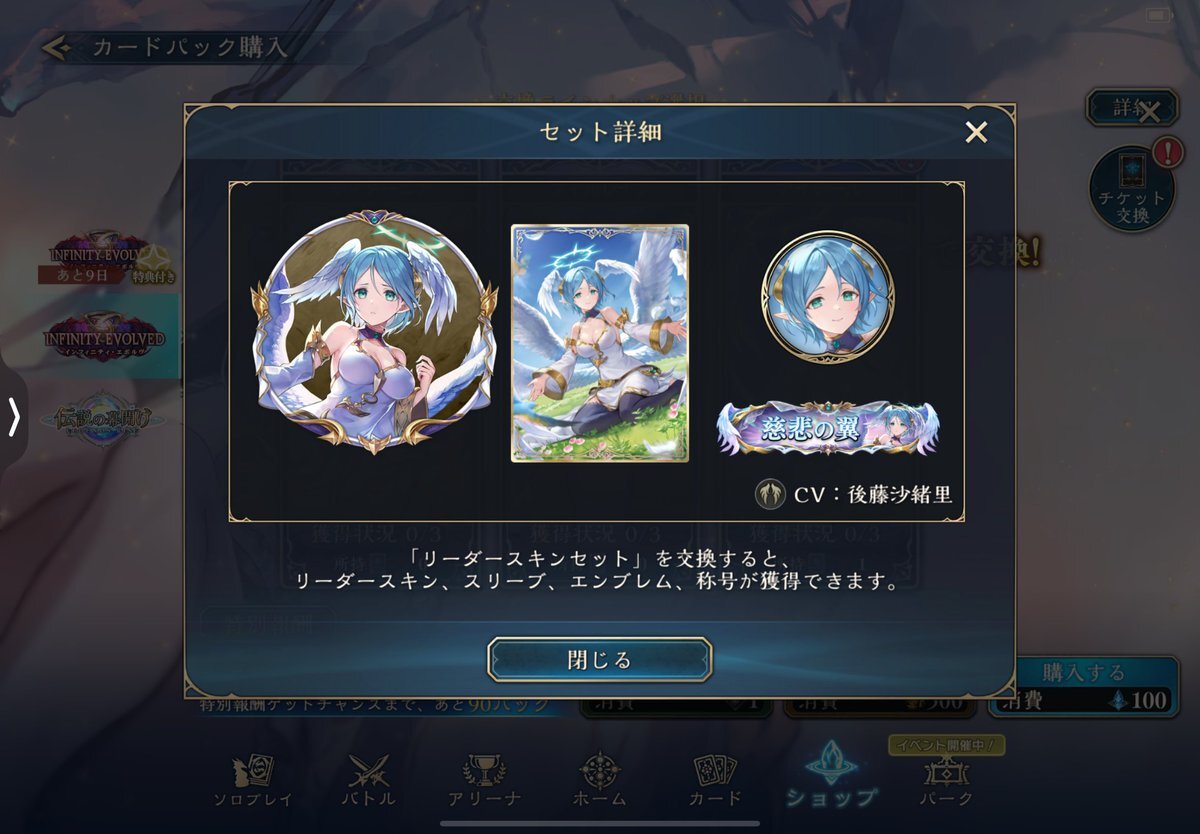Open the カード cards icon
Image resolution: width=1200 pixels, height=834 pixels.
coord(716,779)
